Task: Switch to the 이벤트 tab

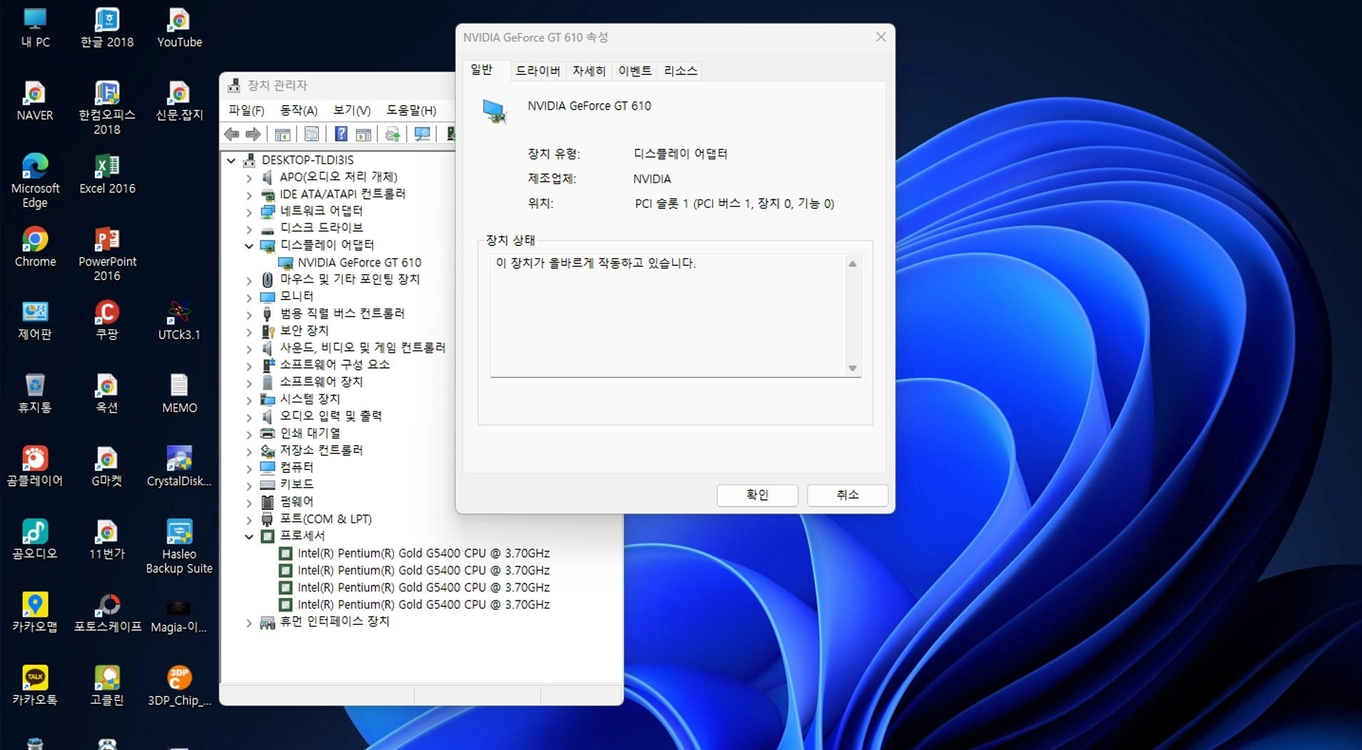Action: pos(635,71)
